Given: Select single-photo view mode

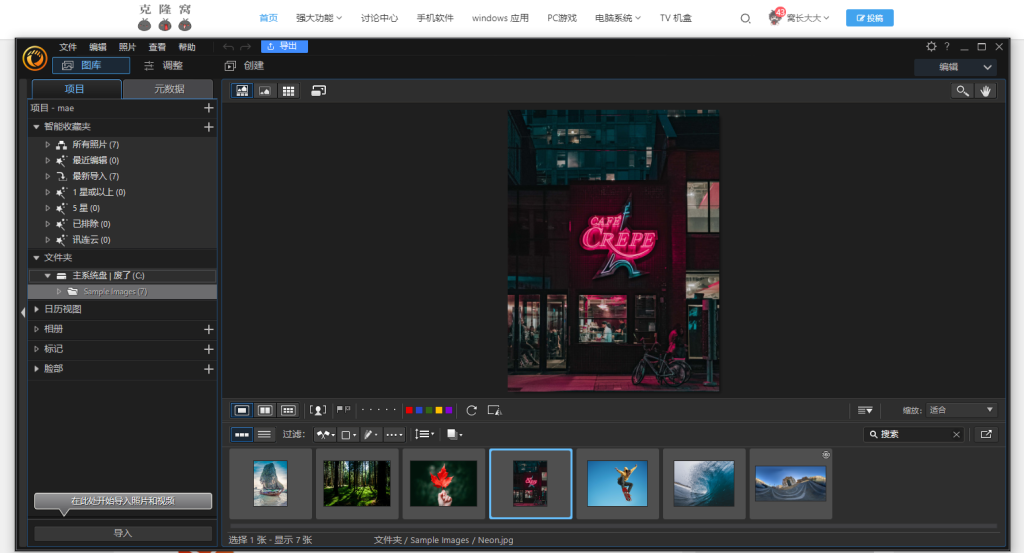Looking at the screenshot, I should 242,410.
